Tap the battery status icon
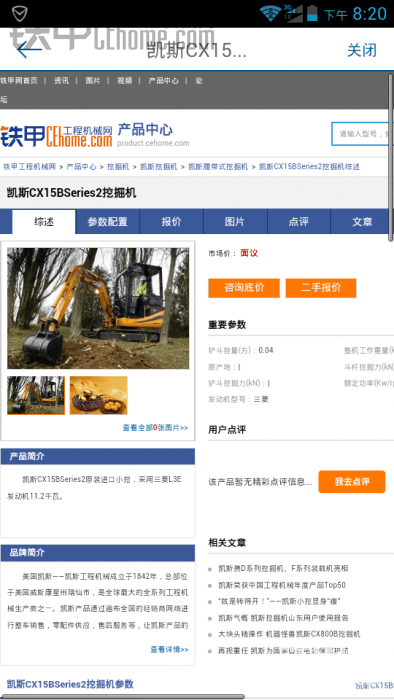 tap(312, 13)
